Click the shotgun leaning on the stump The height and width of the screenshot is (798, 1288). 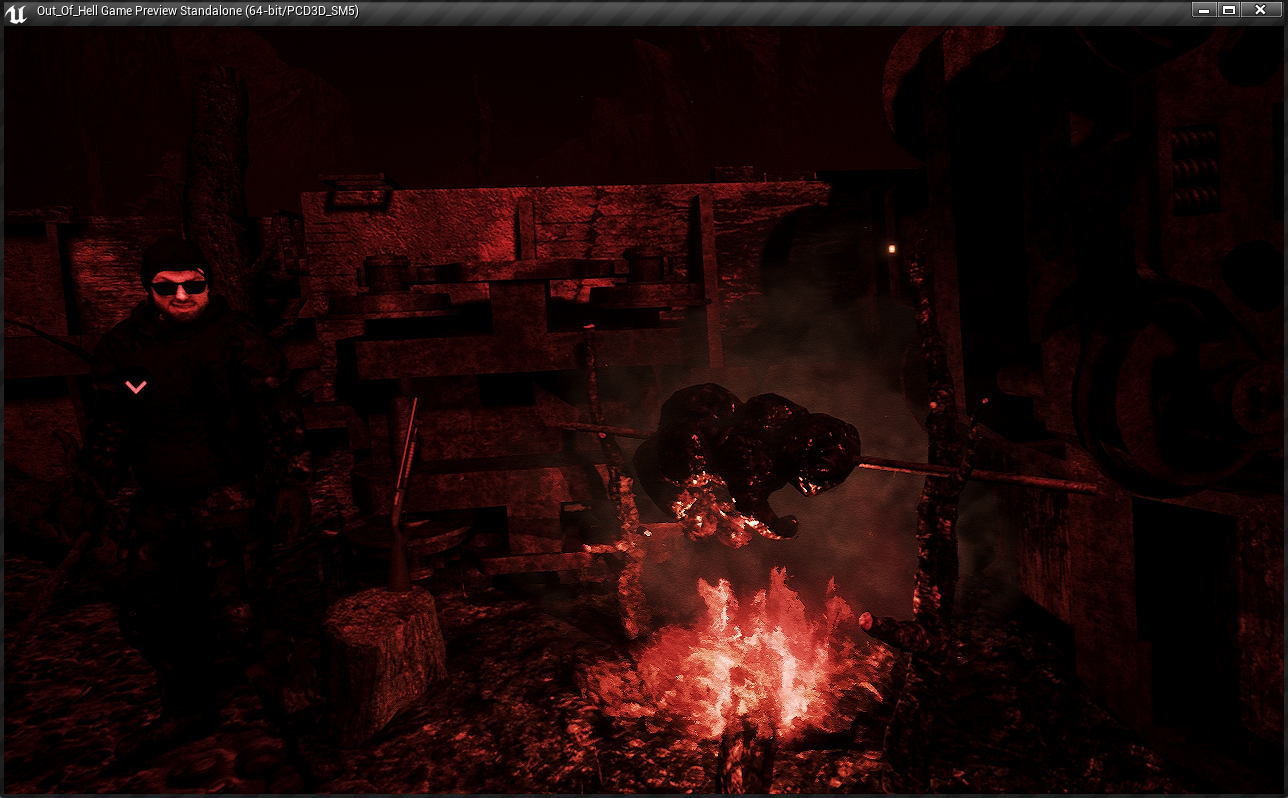[404, 480]
